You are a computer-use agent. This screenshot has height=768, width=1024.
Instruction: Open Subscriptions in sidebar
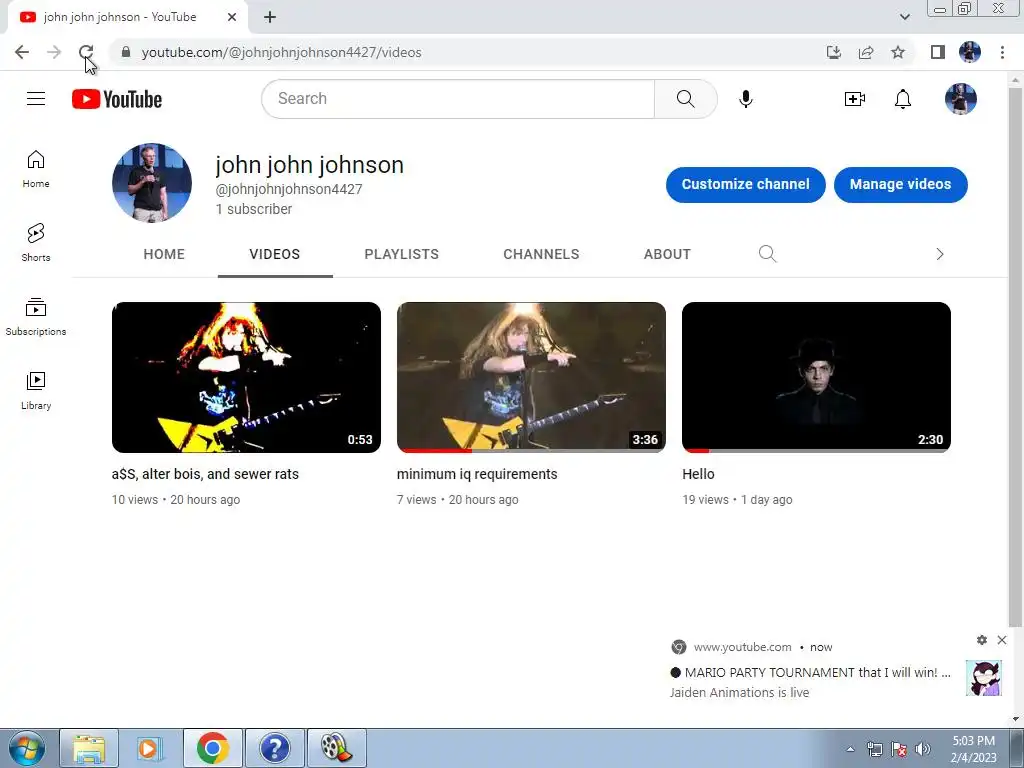pyautogui.click(x=36, y=317)
